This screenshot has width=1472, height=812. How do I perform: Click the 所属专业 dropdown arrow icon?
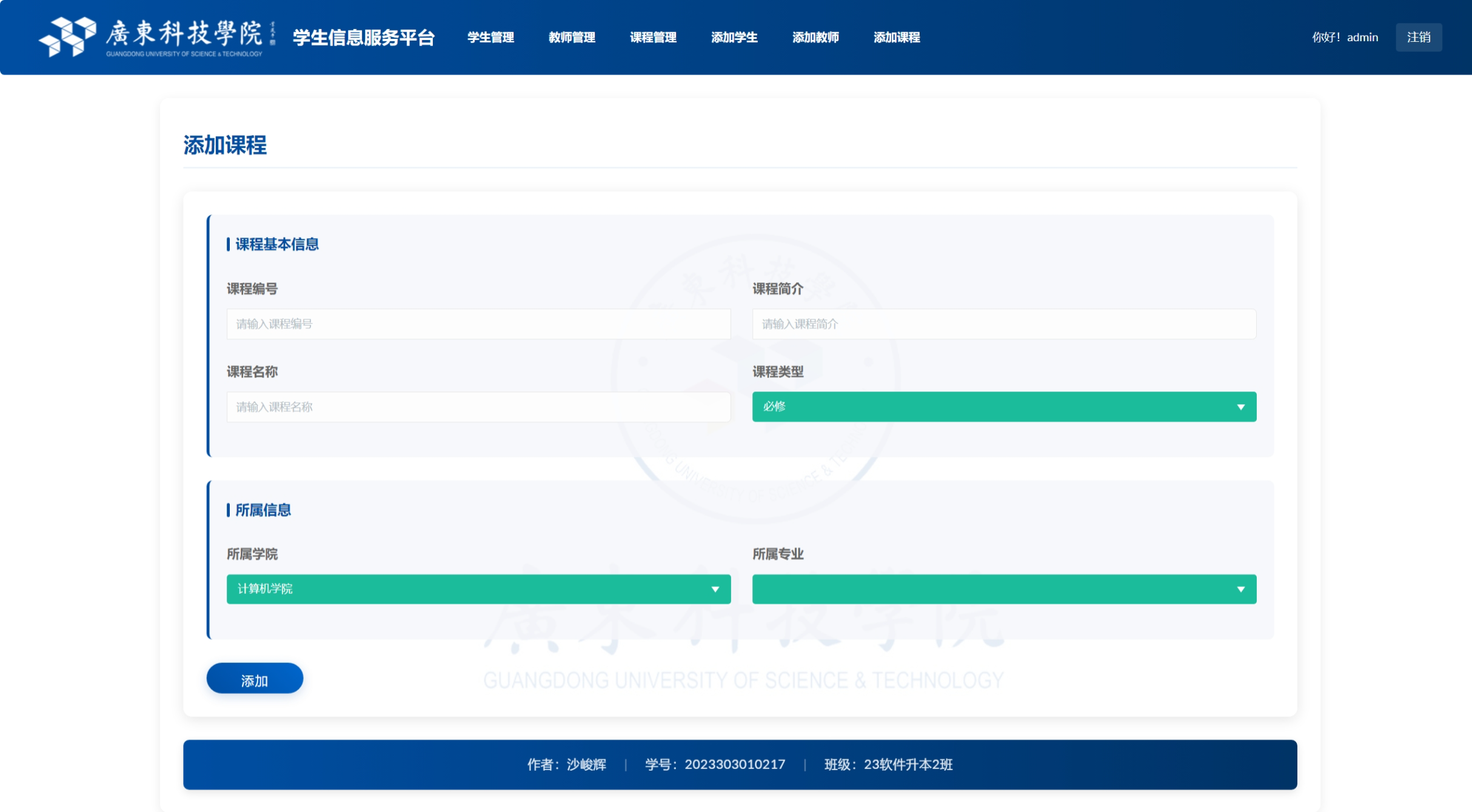click(x=1240, y=590)
